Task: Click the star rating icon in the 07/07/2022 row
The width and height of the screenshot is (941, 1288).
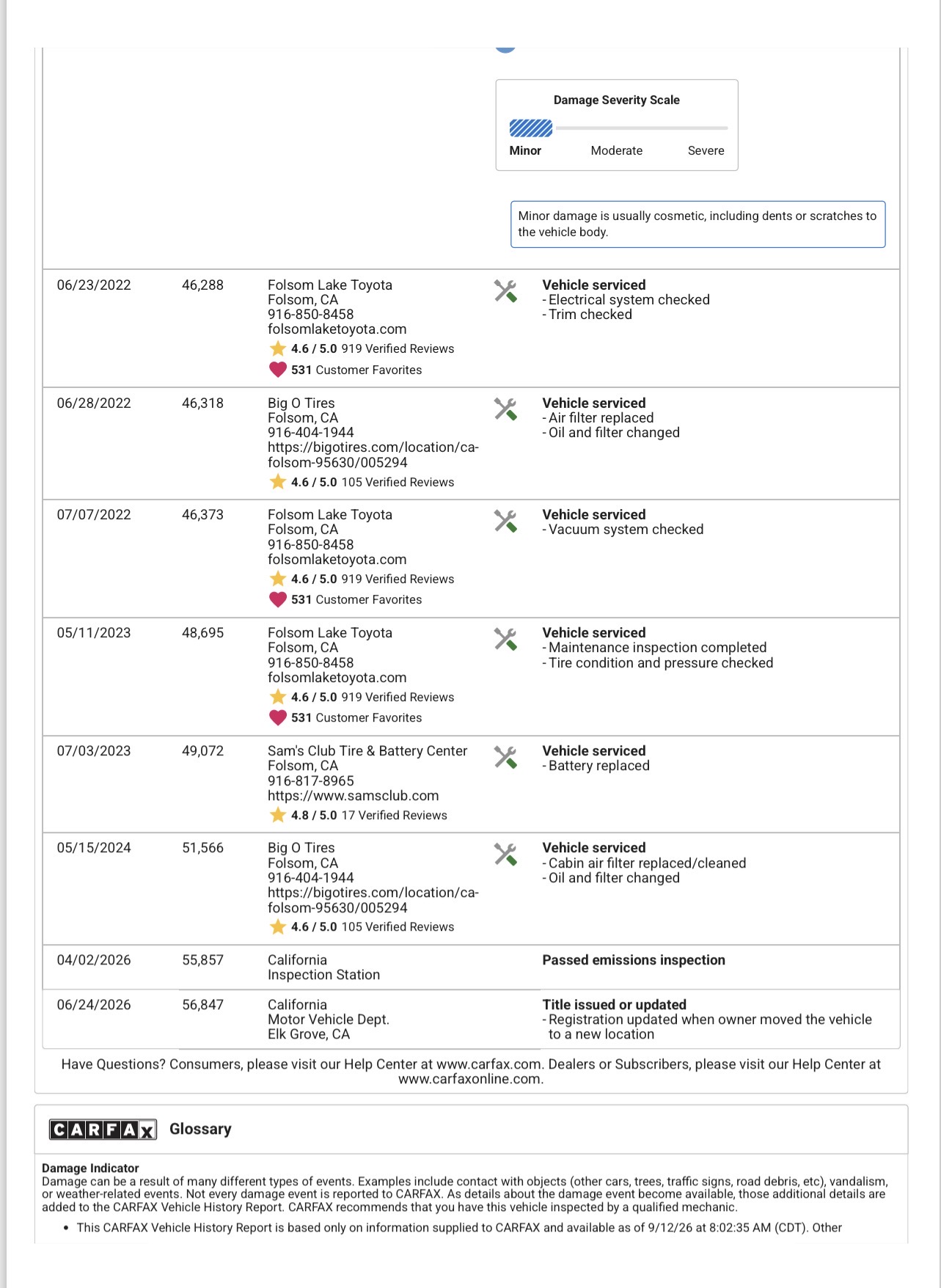Action: pos(278,579)
